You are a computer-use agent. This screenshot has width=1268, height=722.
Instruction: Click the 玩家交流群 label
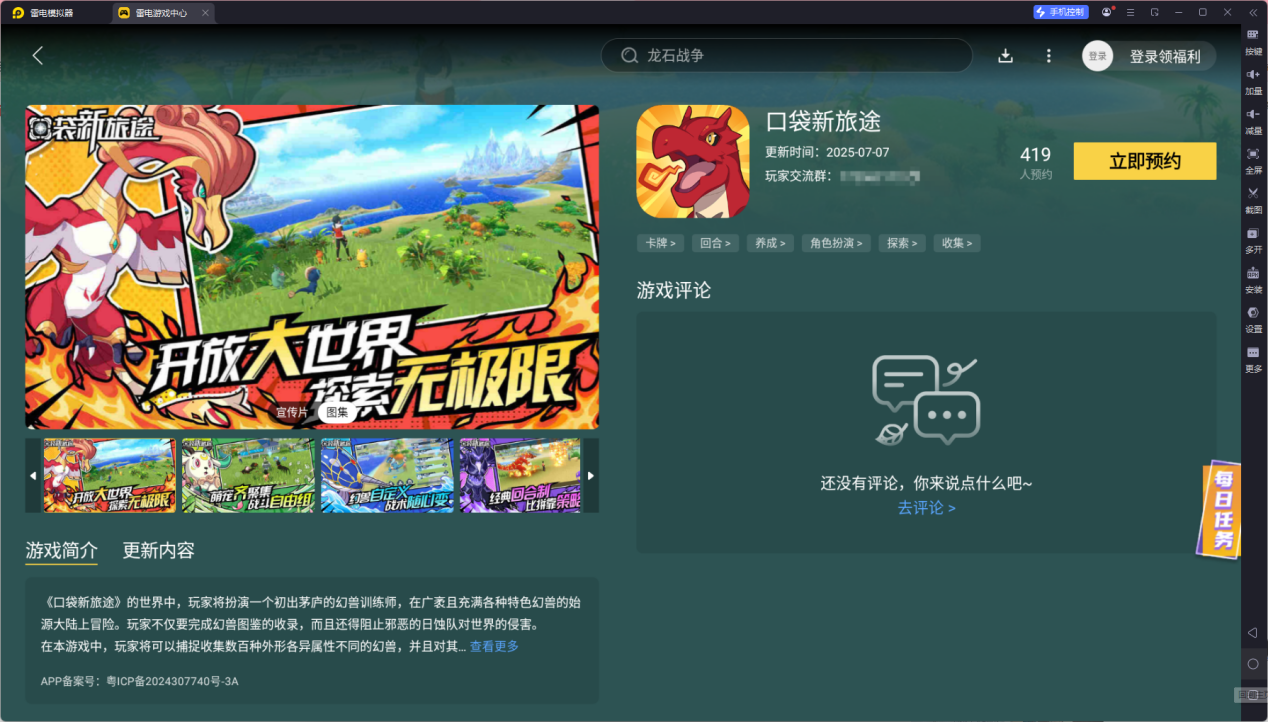pos(799,176)
